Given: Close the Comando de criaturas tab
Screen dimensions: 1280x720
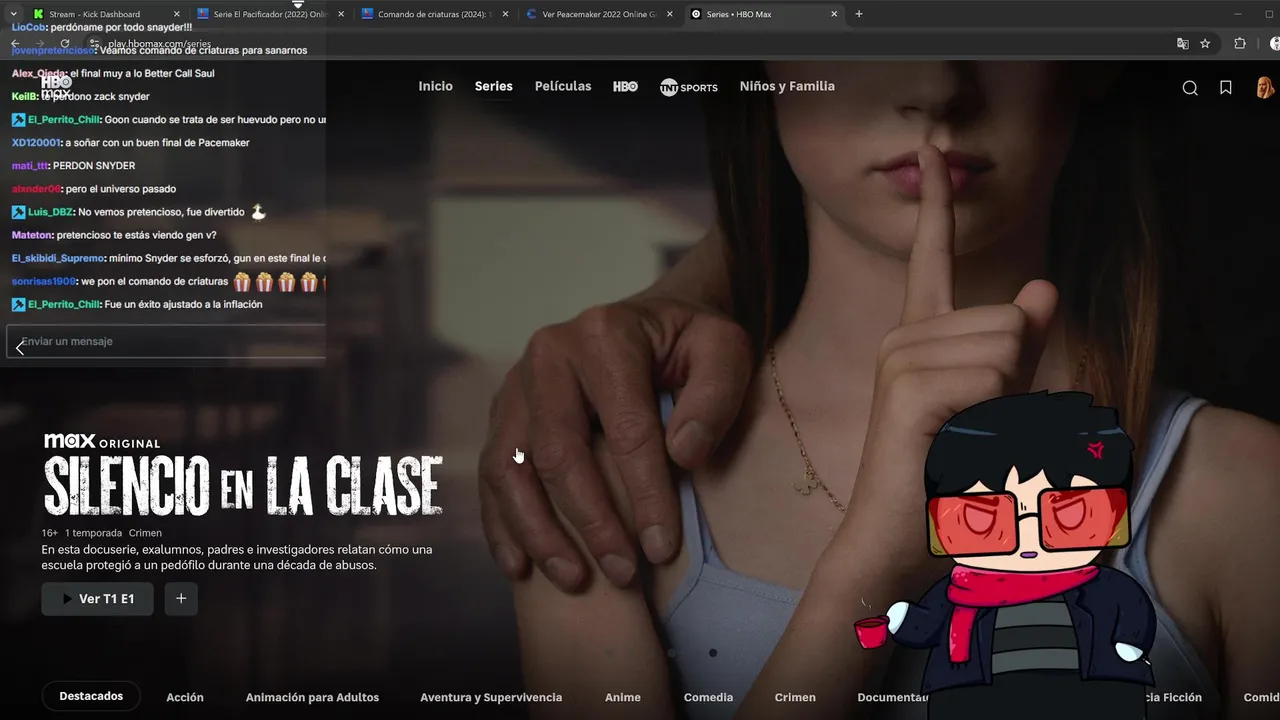Looking at the screenshot, I should pos(506,14).
